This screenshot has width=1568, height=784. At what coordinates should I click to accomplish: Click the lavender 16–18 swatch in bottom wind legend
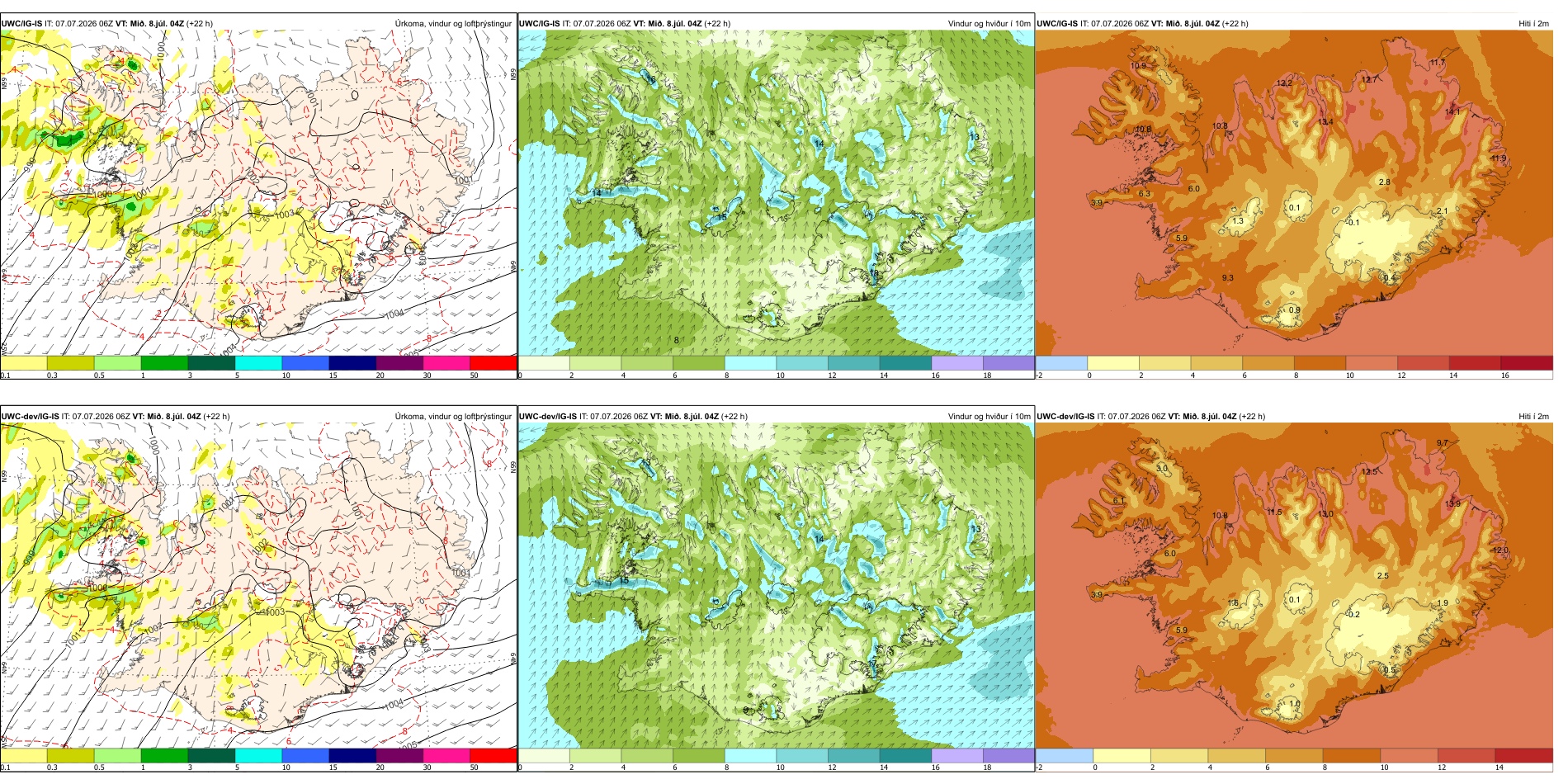point(957,755)
